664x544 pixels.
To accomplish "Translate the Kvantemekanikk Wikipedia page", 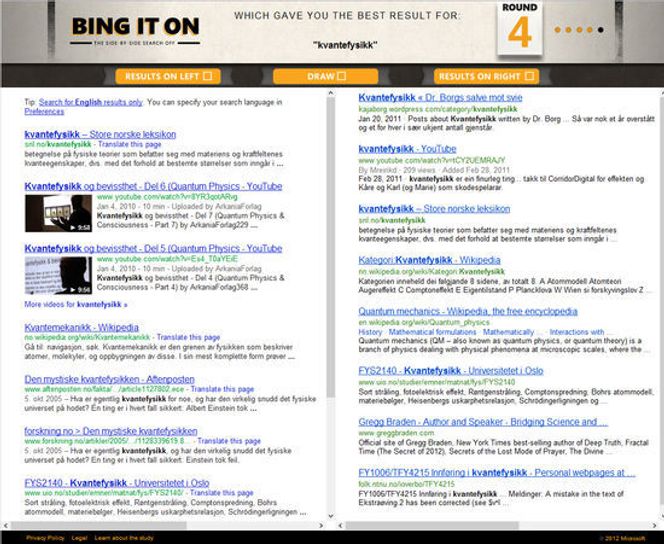I will (x=188, y=337).
